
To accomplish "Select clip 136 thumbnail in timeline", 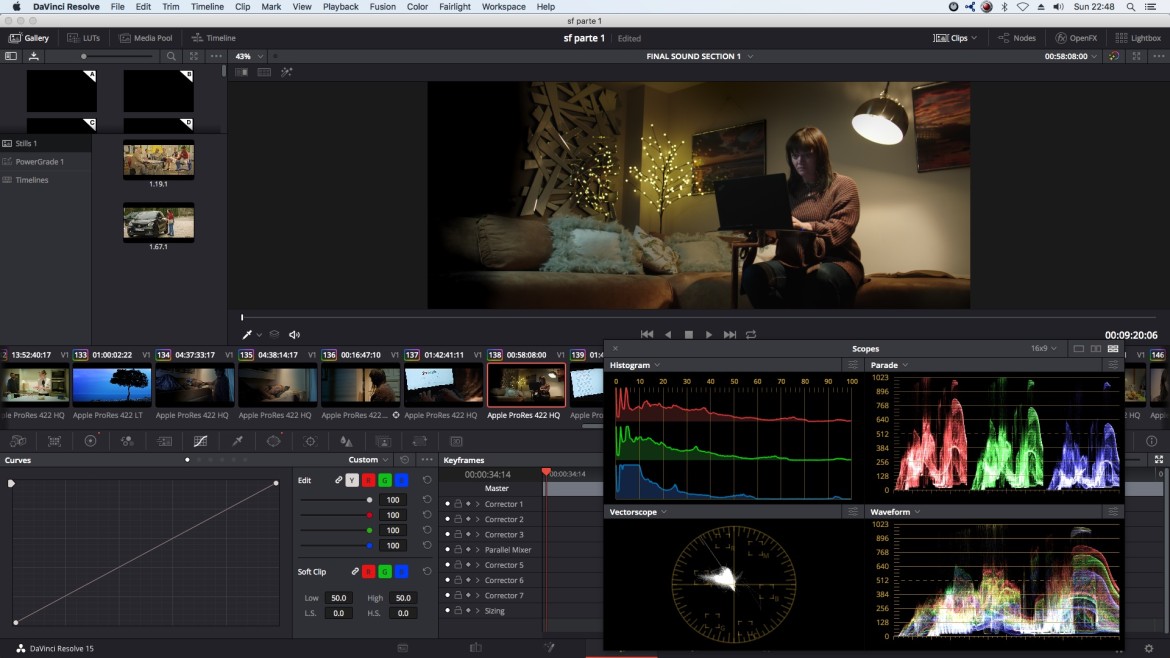I will click(x=360, y=385).
